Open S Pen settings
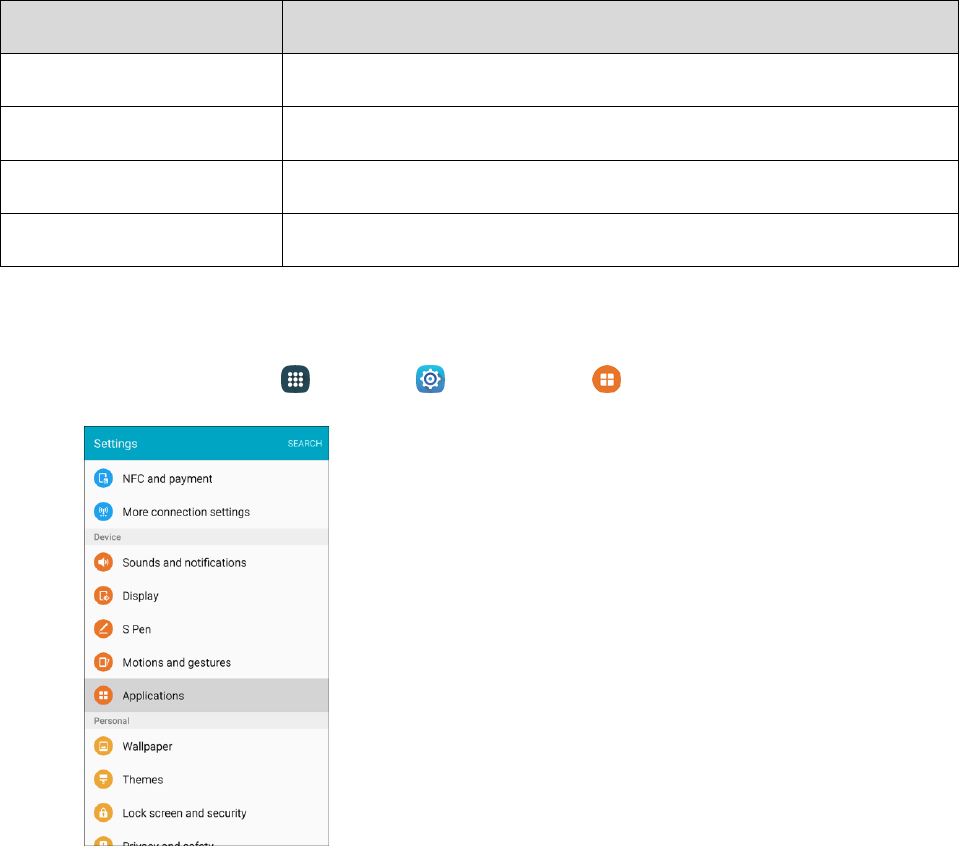This screenshot has height=846, width=959. [207, 629]
